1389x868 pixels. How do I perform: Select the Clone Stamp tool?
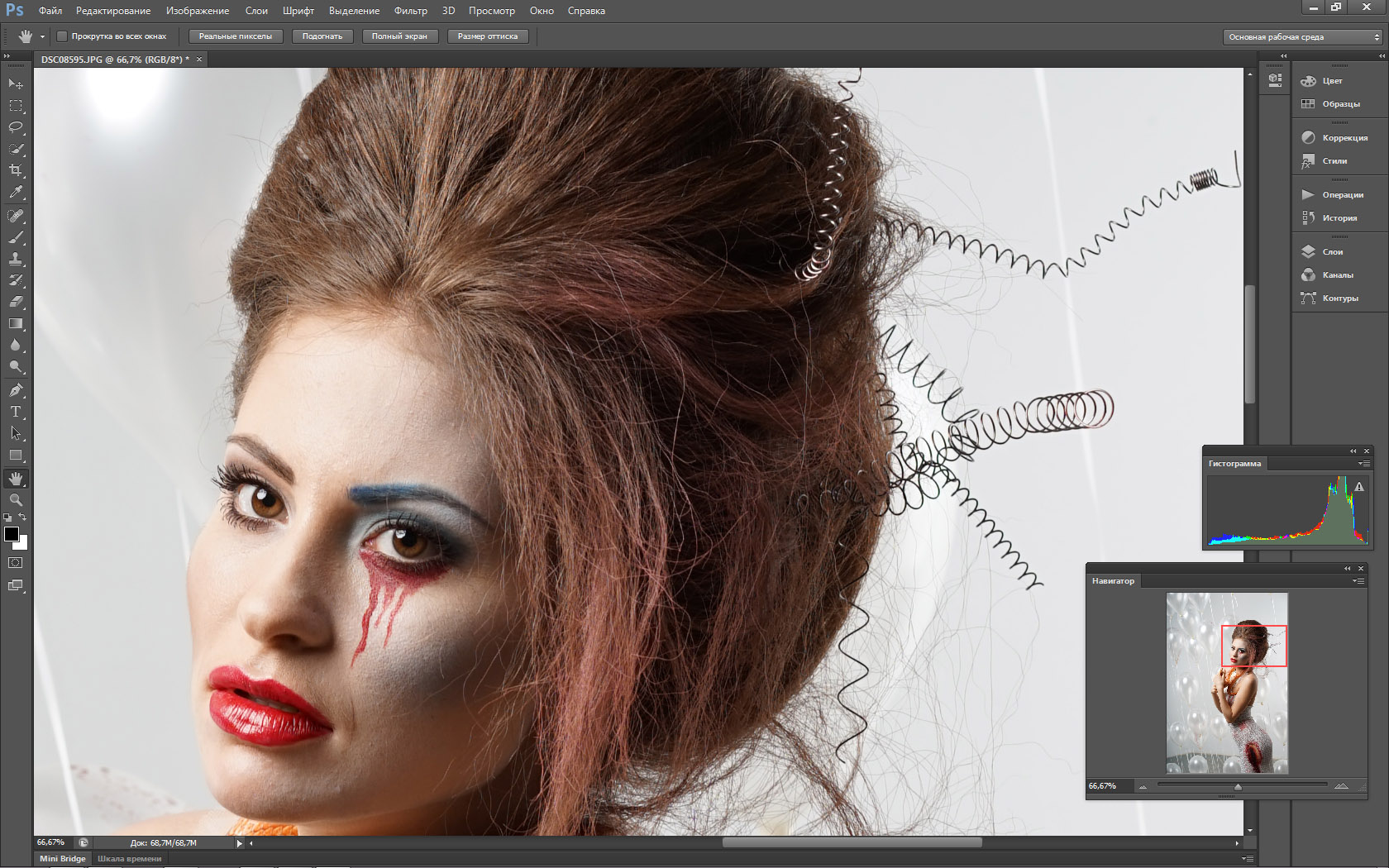(x=16, y=259)
